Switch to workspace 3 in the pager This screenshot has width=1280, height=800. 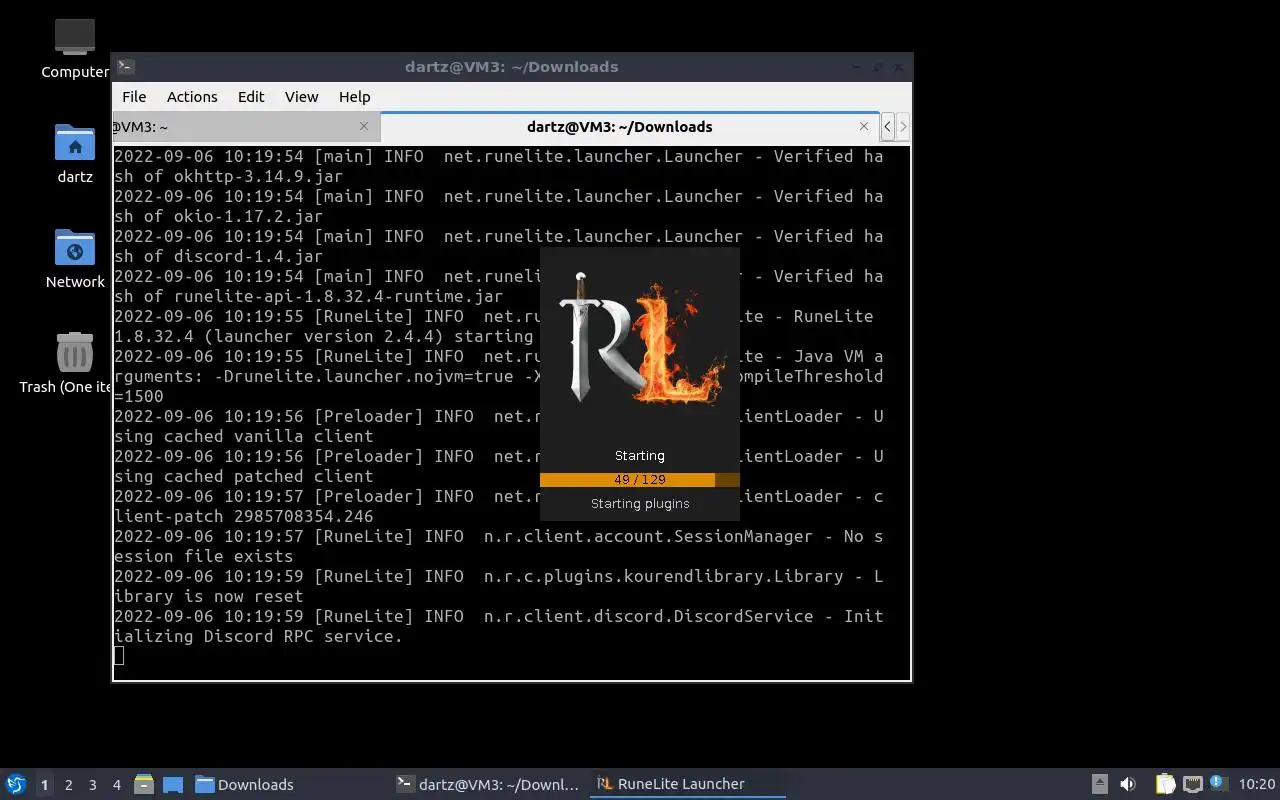coord(93,785)
